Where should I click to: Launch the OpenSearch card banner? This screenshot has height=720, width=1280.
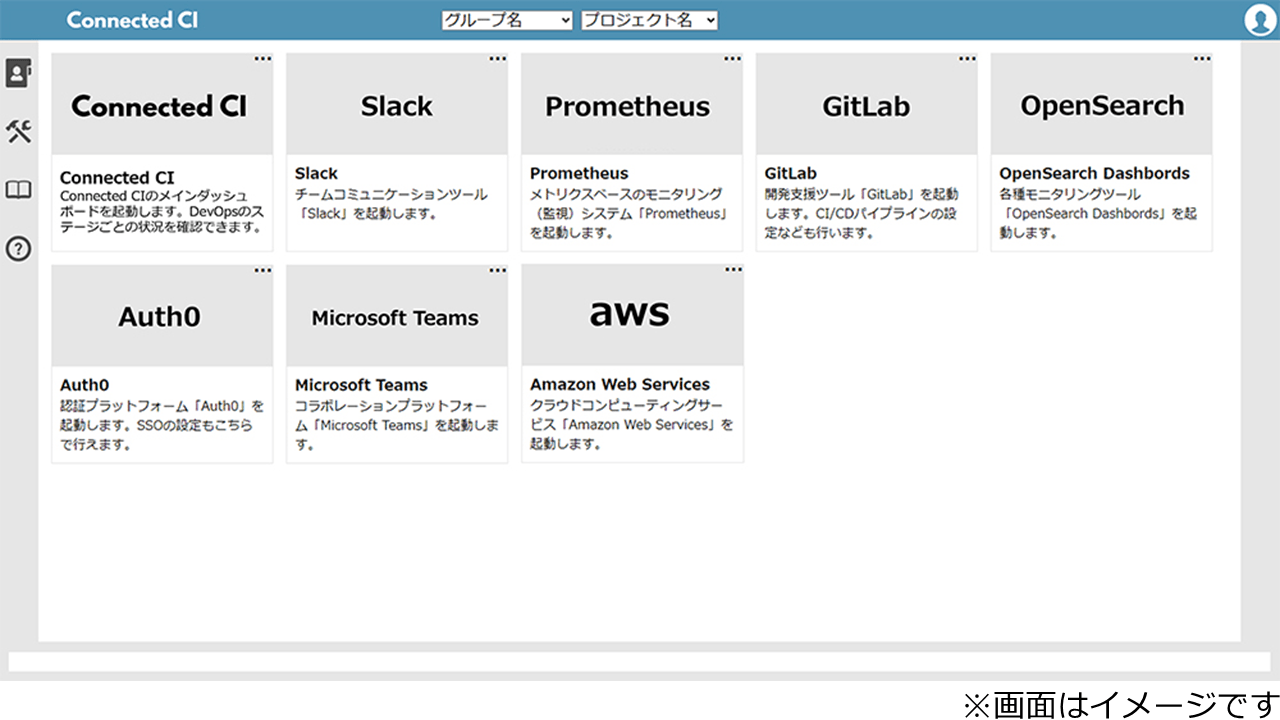[x=1102, y=104]
